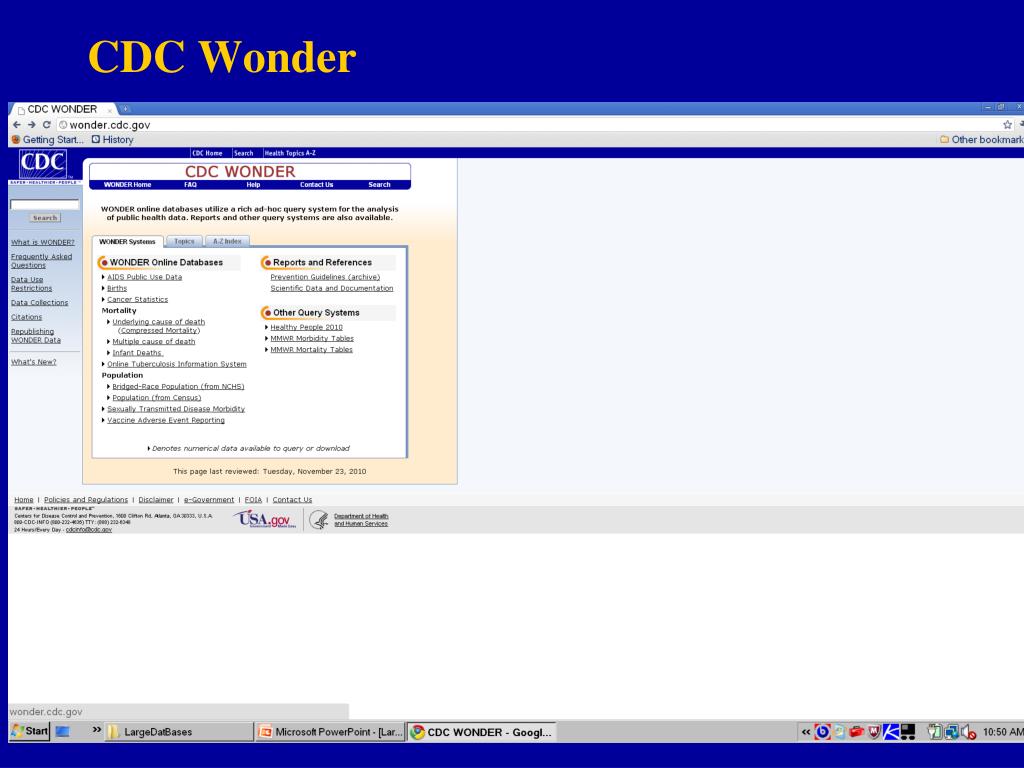This screenshot has height=768, width=1024.
Task: Open Multiple cause of death link
Action: (x=153, y=342)
